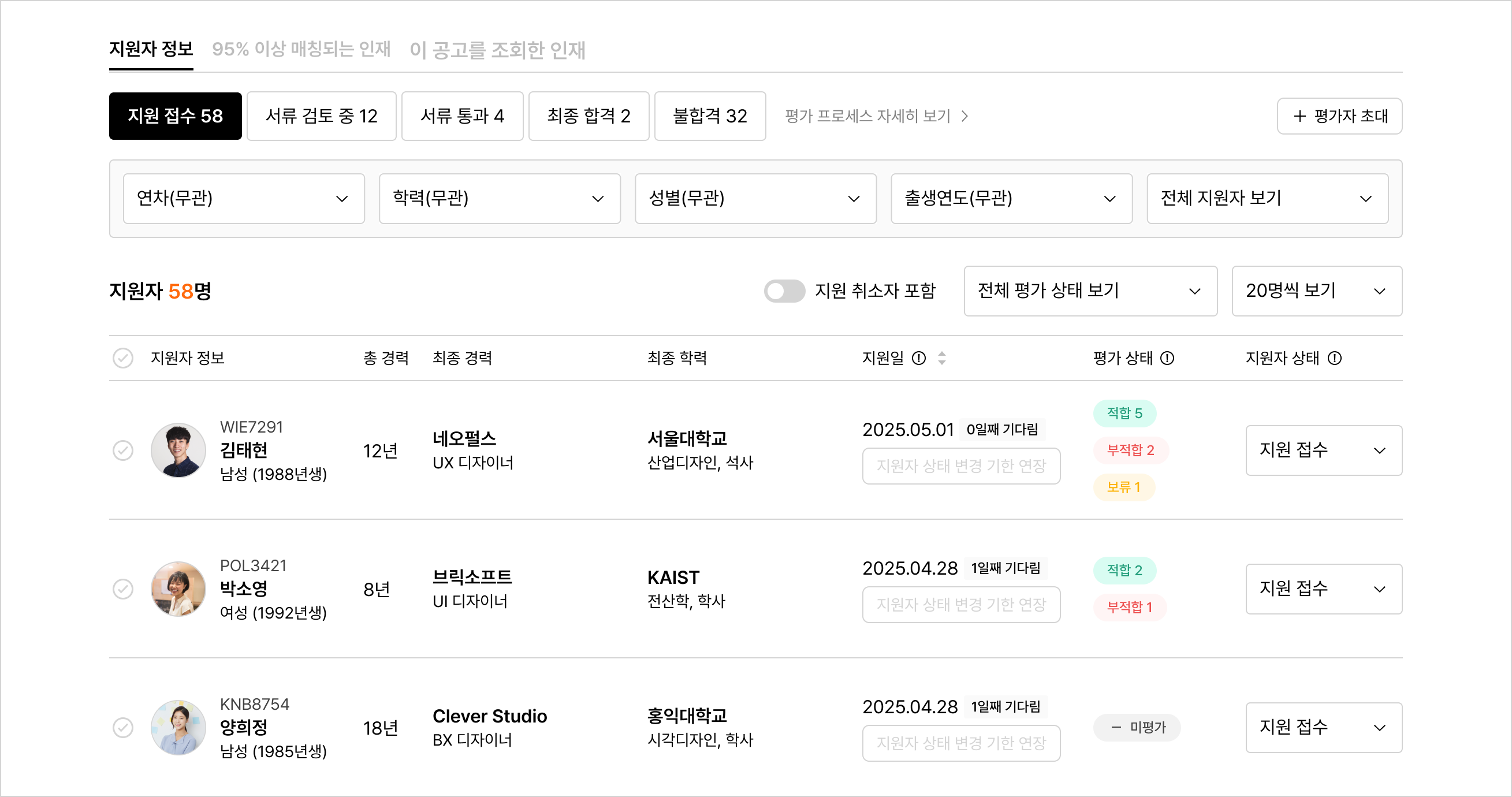Switch to 95% 이상 매칭되는 인재 tab
The width and height of the screenshot is (1512, 797).
[x=301, y=49]
